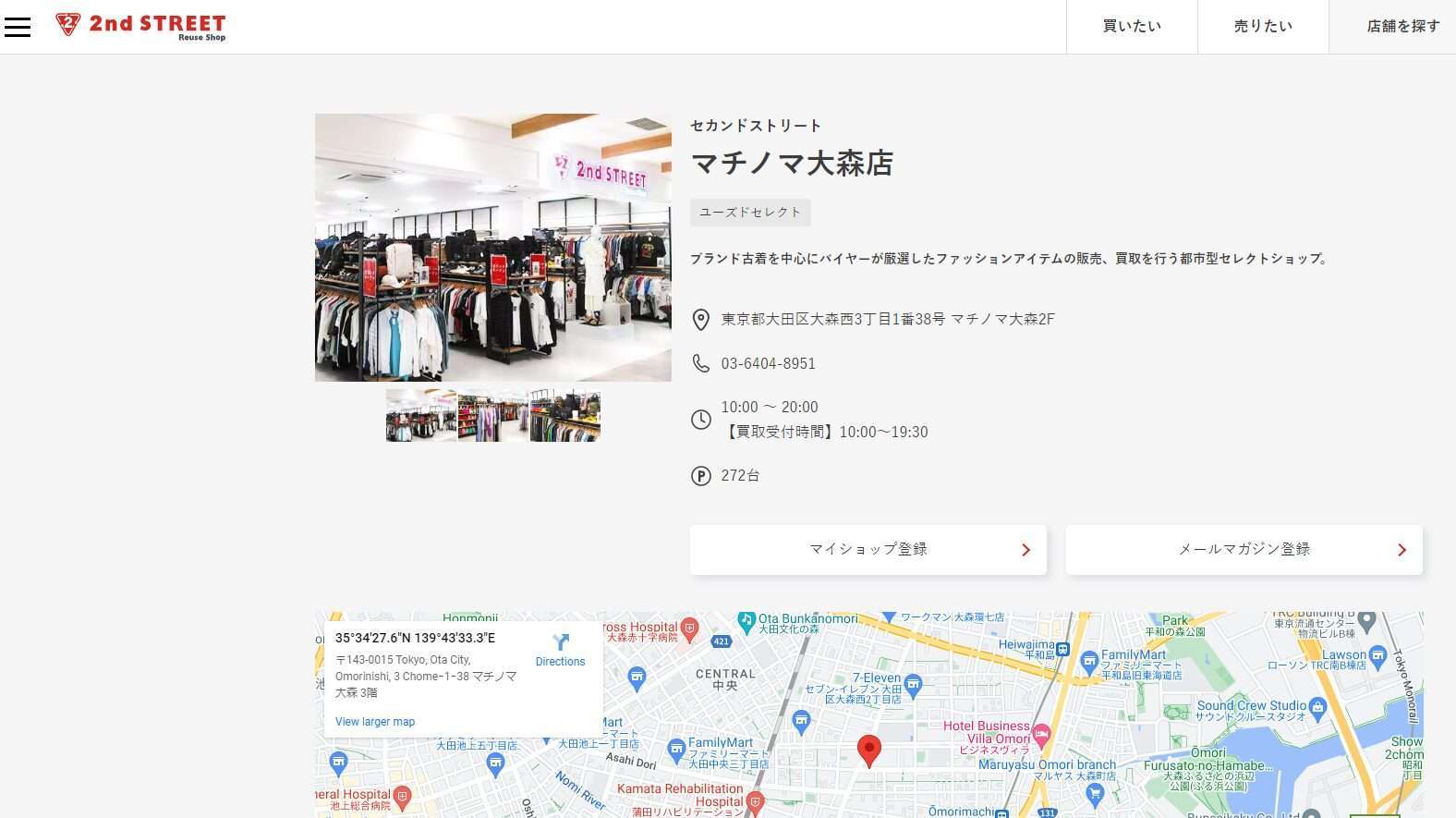
Task: Click the map coordinates text
Action: [x=416, y=638]
